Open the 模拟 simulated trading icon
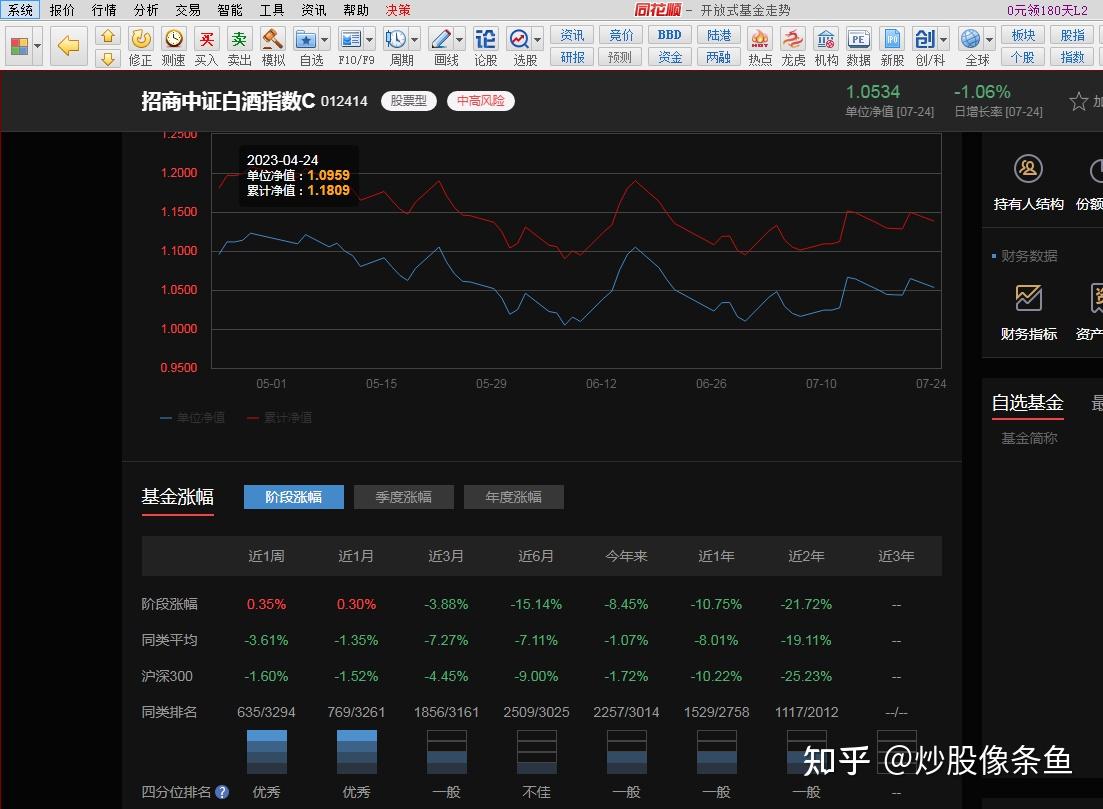The height and width of the screenshot is (809, 1103). [273, 46]
